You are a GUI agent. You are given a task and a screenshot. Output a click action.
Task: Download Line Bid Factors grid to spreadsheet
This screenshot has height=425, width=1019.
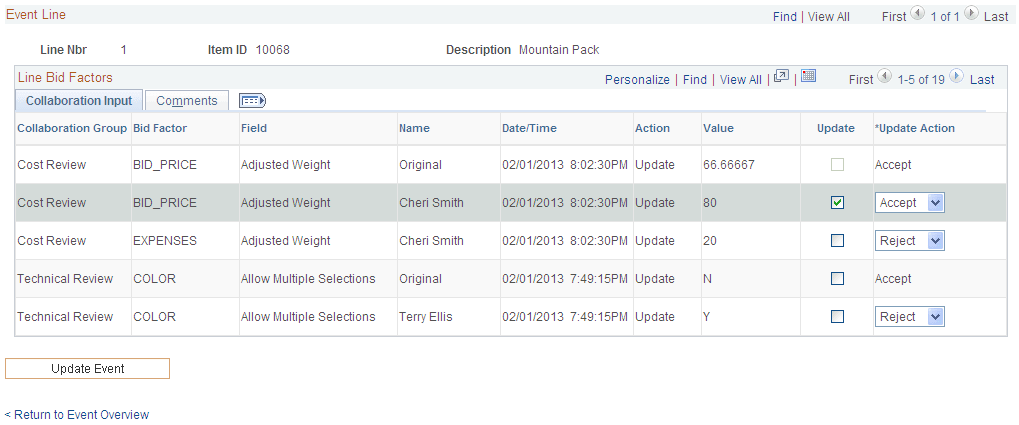click(x=808, y=75)
